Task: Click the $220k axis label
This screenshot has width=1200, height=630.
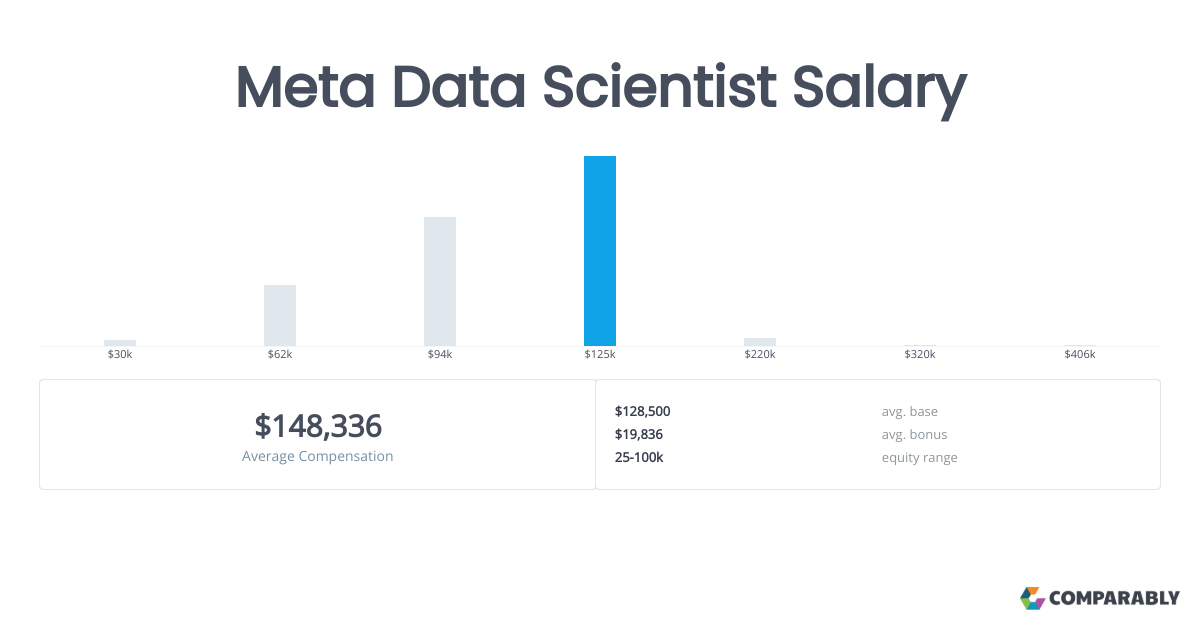Action: (760, 355)
